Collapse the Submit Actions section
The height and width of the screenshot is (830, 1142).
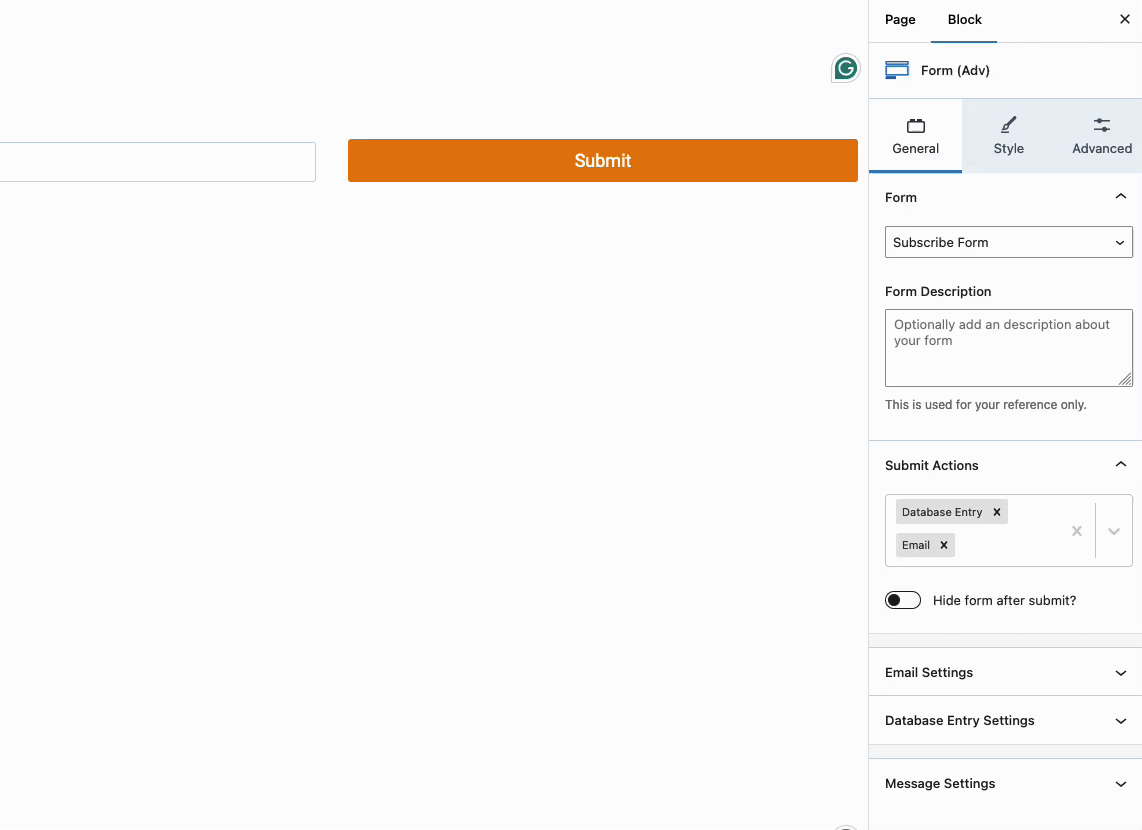[1121, 465]
